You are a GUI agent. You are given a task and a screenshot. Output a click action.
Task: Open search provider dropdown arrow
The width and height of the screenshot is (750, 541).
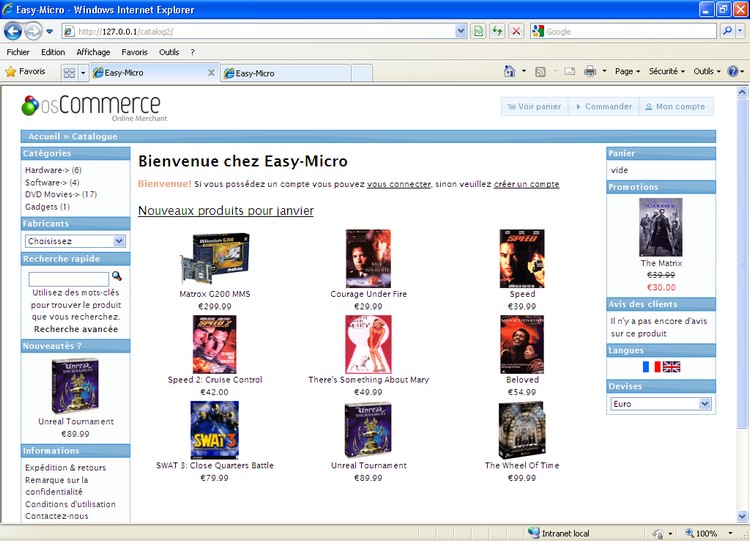[x=740, y=32]
